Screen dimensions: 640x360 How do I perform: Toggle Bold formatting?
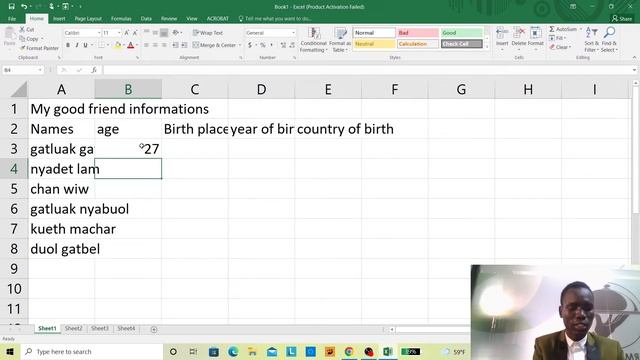(x=68, y=45)
